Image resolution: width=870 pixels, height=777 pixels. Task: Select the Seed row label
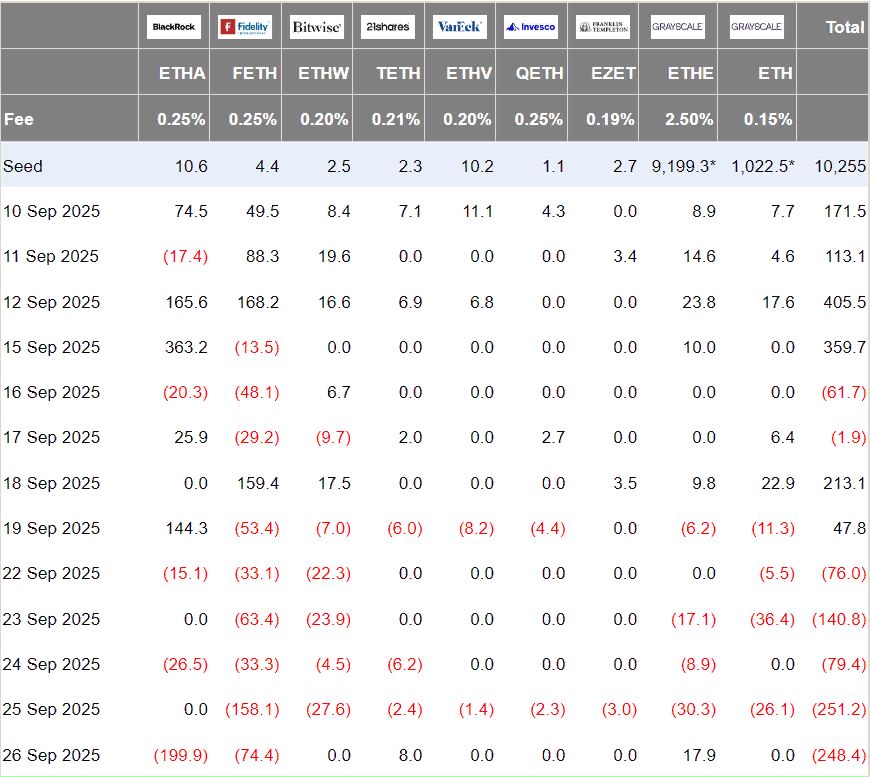tap(23, 166)
